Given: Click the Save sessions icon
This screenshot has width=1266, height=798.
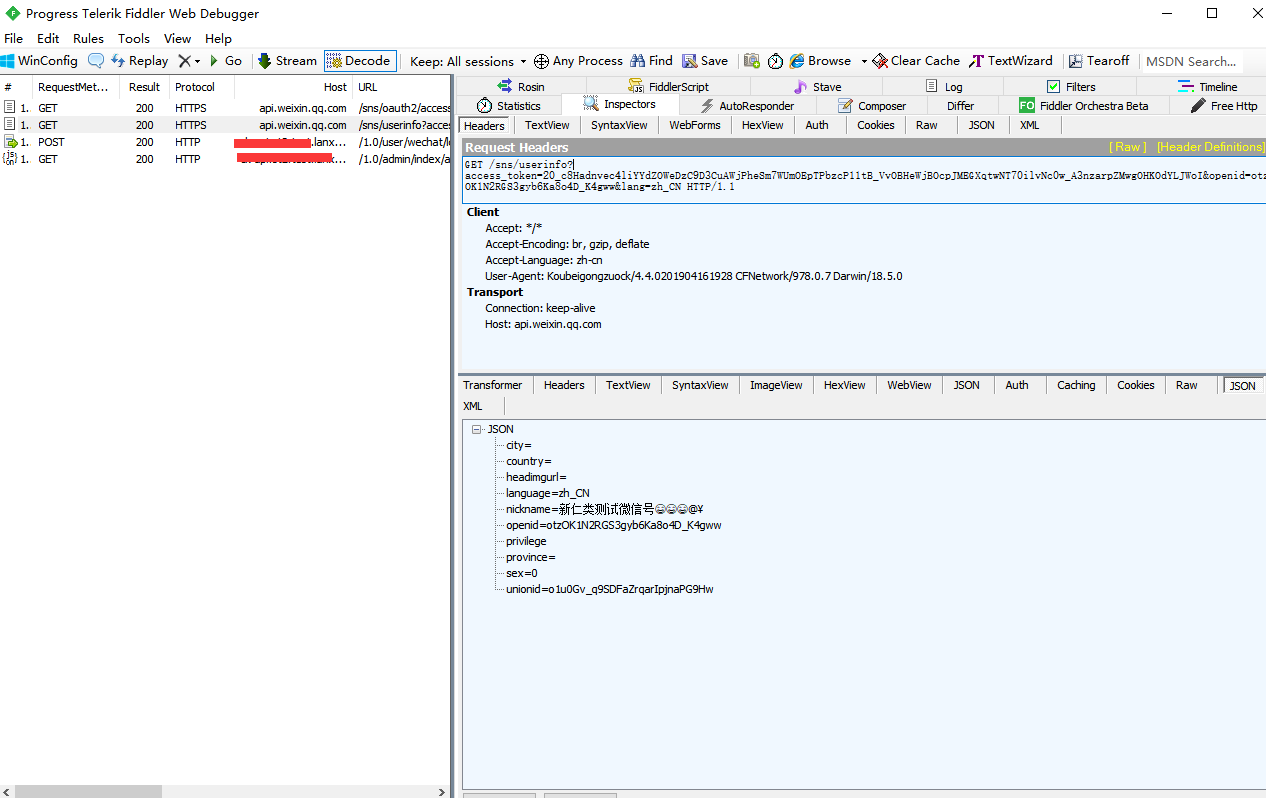Looking at the screenshot, I should (x=689, y=61).
